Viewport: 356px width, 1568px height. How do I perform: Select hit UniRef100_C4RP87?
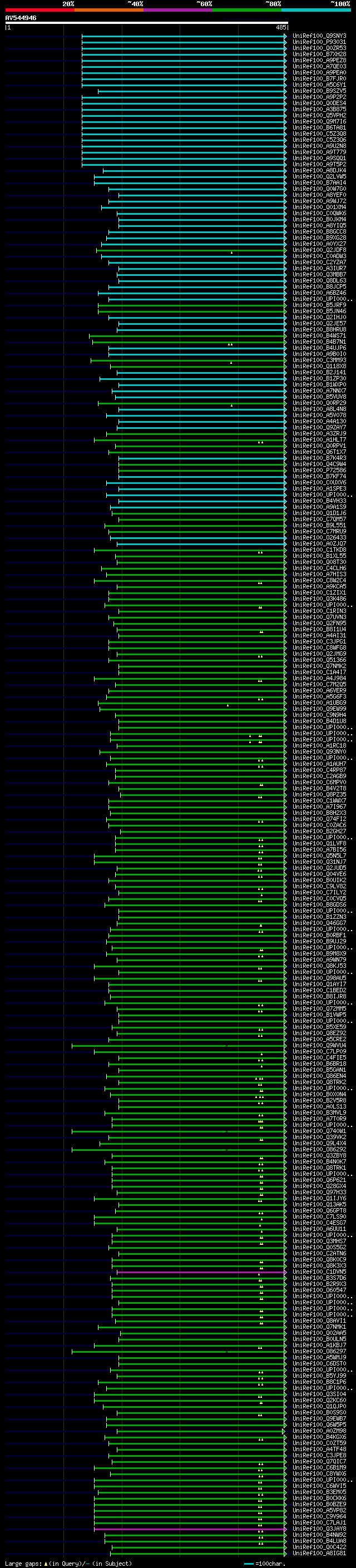coord(319,770)
